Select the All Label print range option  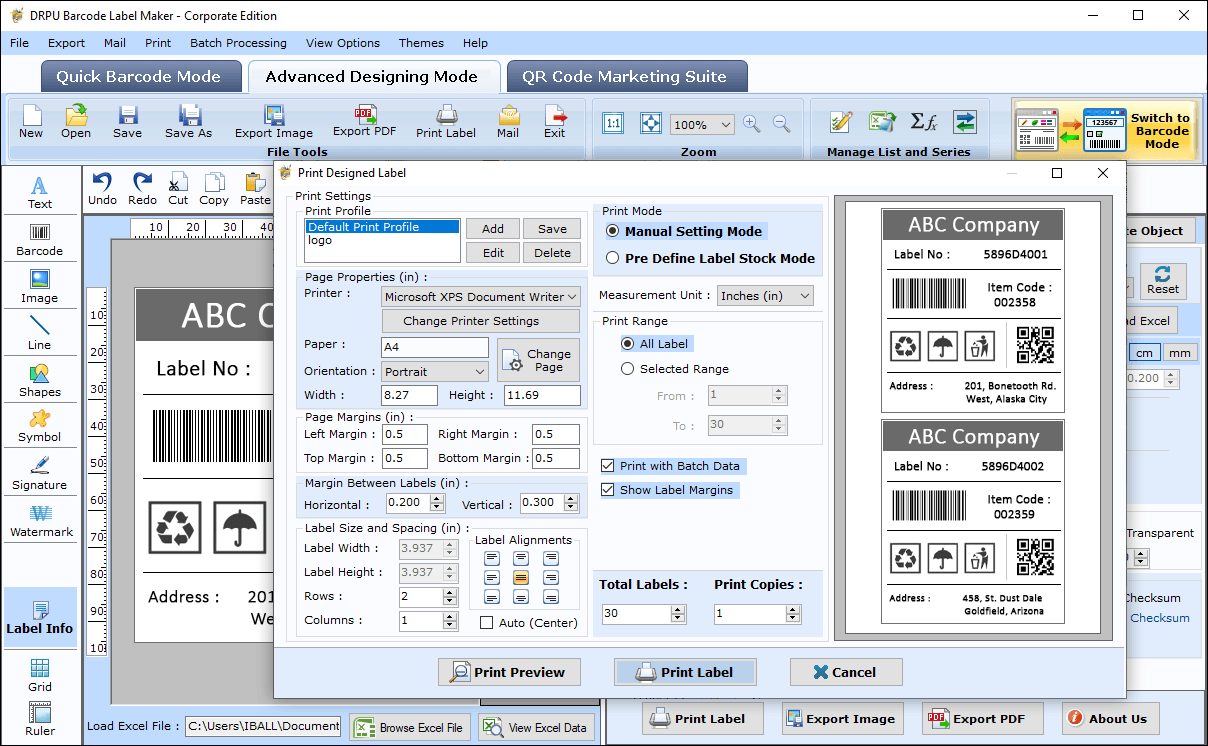pos(655,344)
